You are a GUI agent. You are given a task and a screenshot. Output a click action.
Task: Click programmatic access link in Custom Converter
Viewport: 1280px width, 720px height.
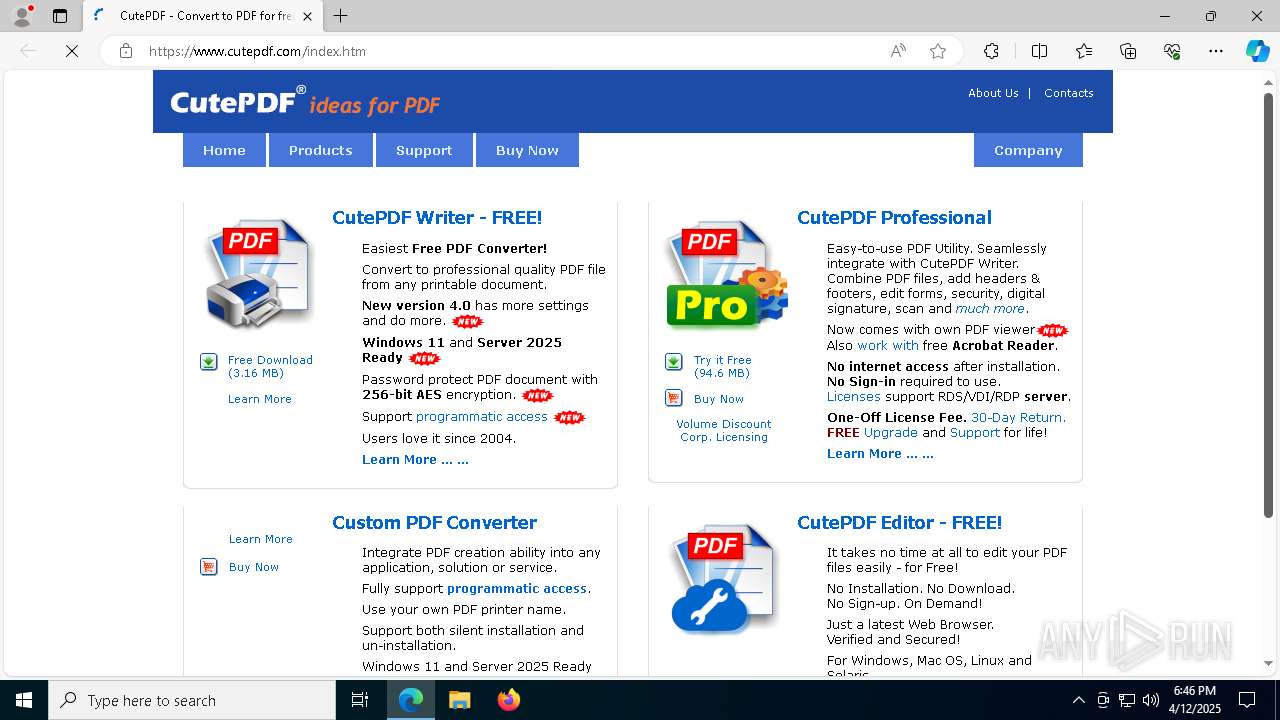pos(517,589)
